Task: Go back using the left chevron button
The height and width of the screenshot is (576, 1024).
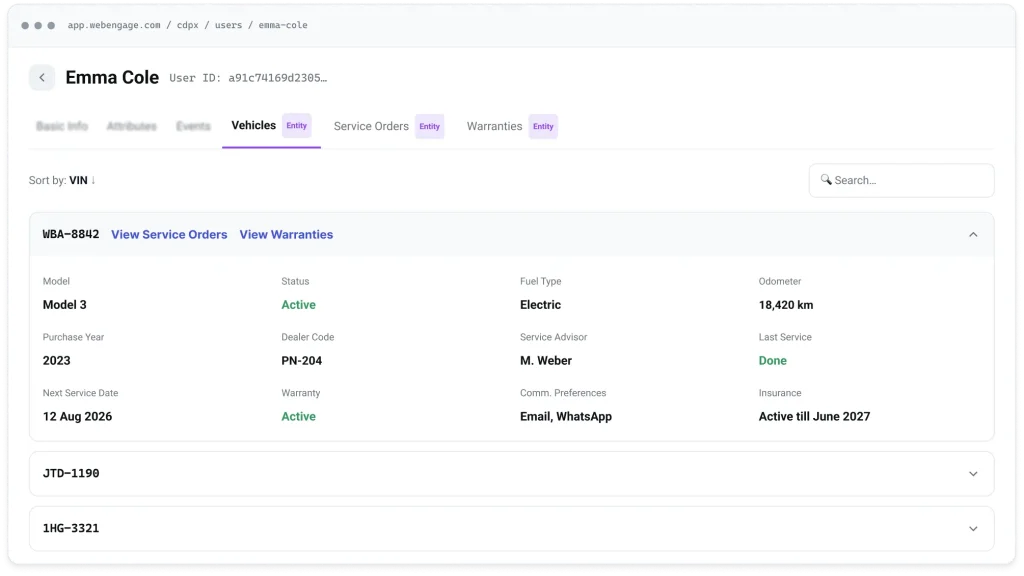Action: click(42, 78)
